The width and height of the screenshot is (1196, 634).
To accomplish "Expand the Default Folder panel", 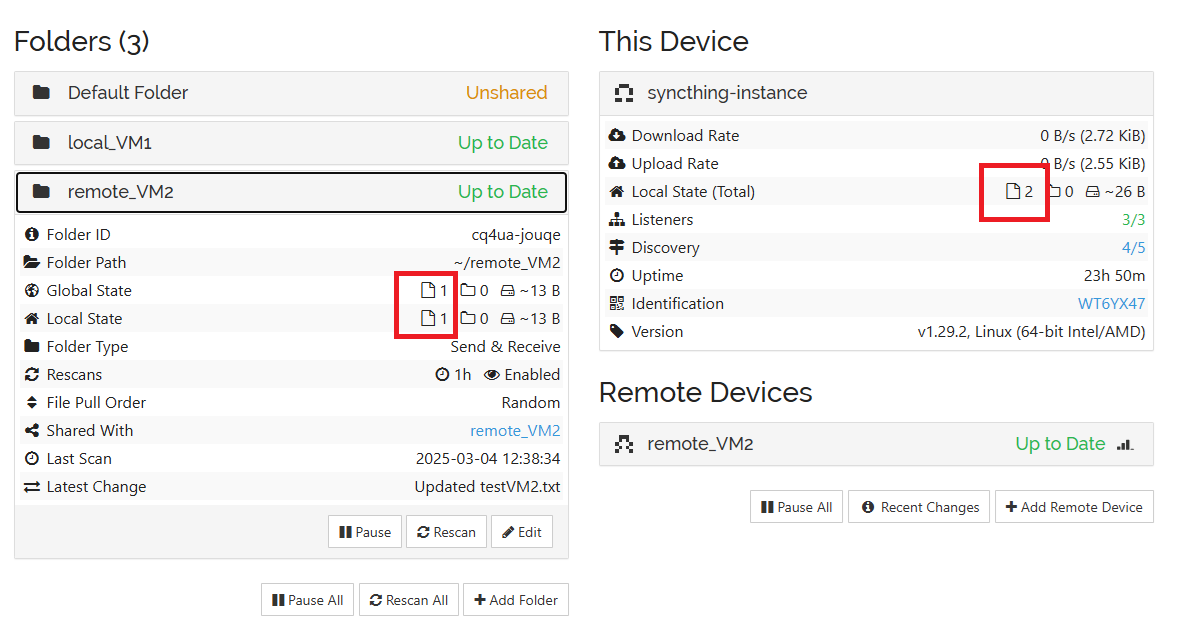I will coord(290,93).
